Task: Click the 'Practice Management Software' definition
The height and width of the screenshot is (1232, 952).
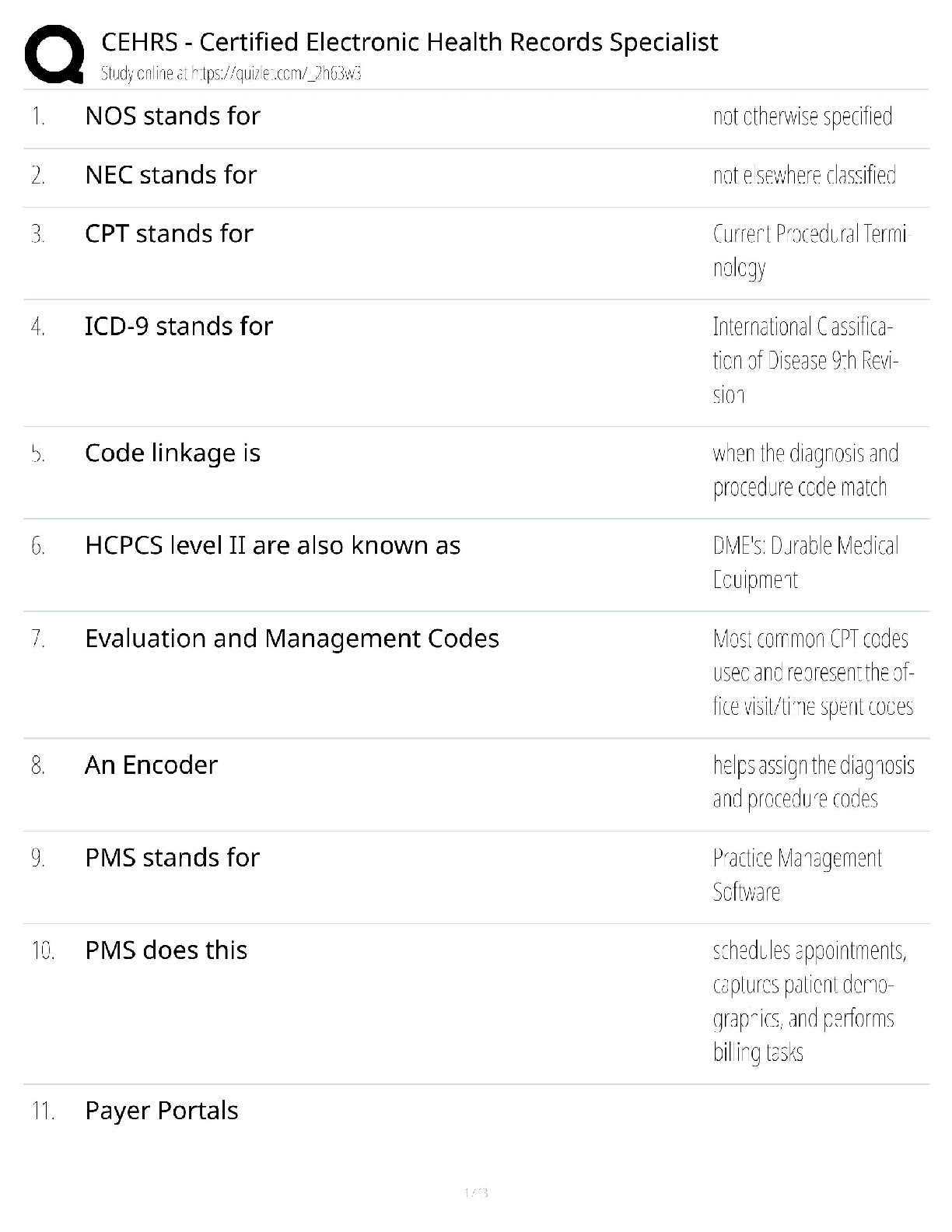Action: 796,874
